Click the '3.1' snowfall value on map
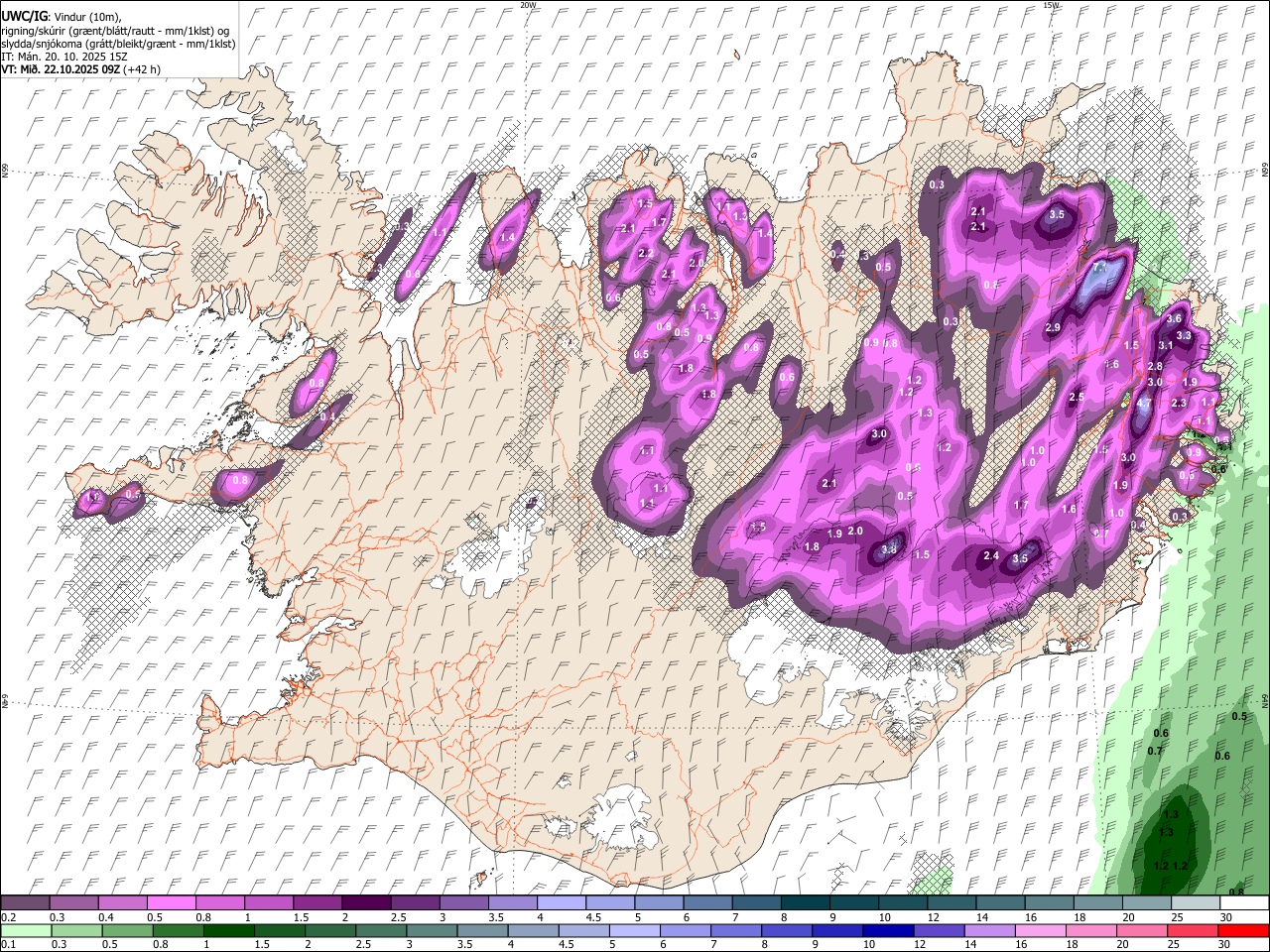 coord(1166,346)
